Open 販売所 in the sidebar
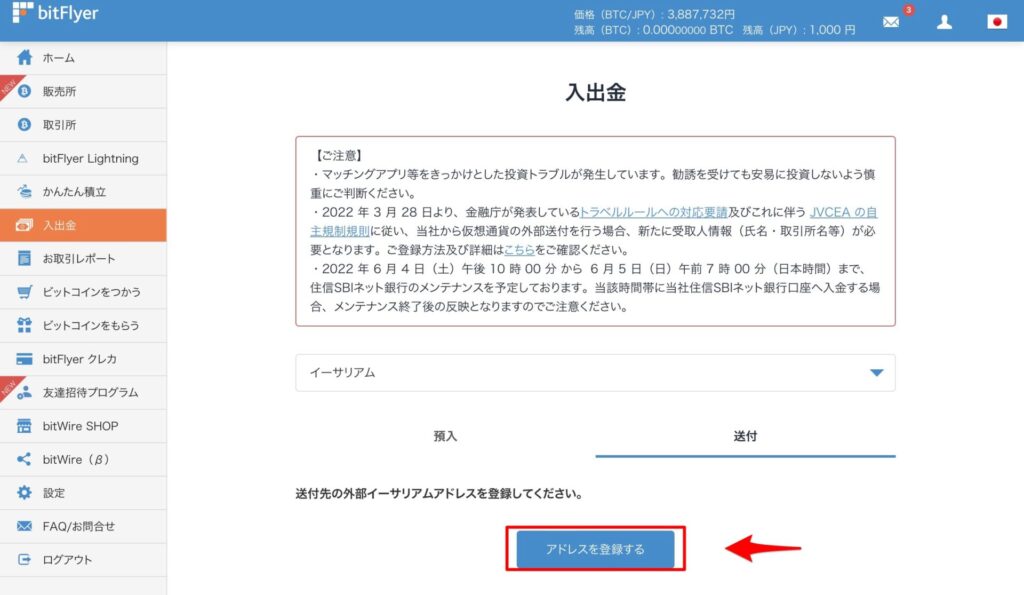Image resolution: width=1024 pixels, height=595 pixels. [x=83, y=91]
